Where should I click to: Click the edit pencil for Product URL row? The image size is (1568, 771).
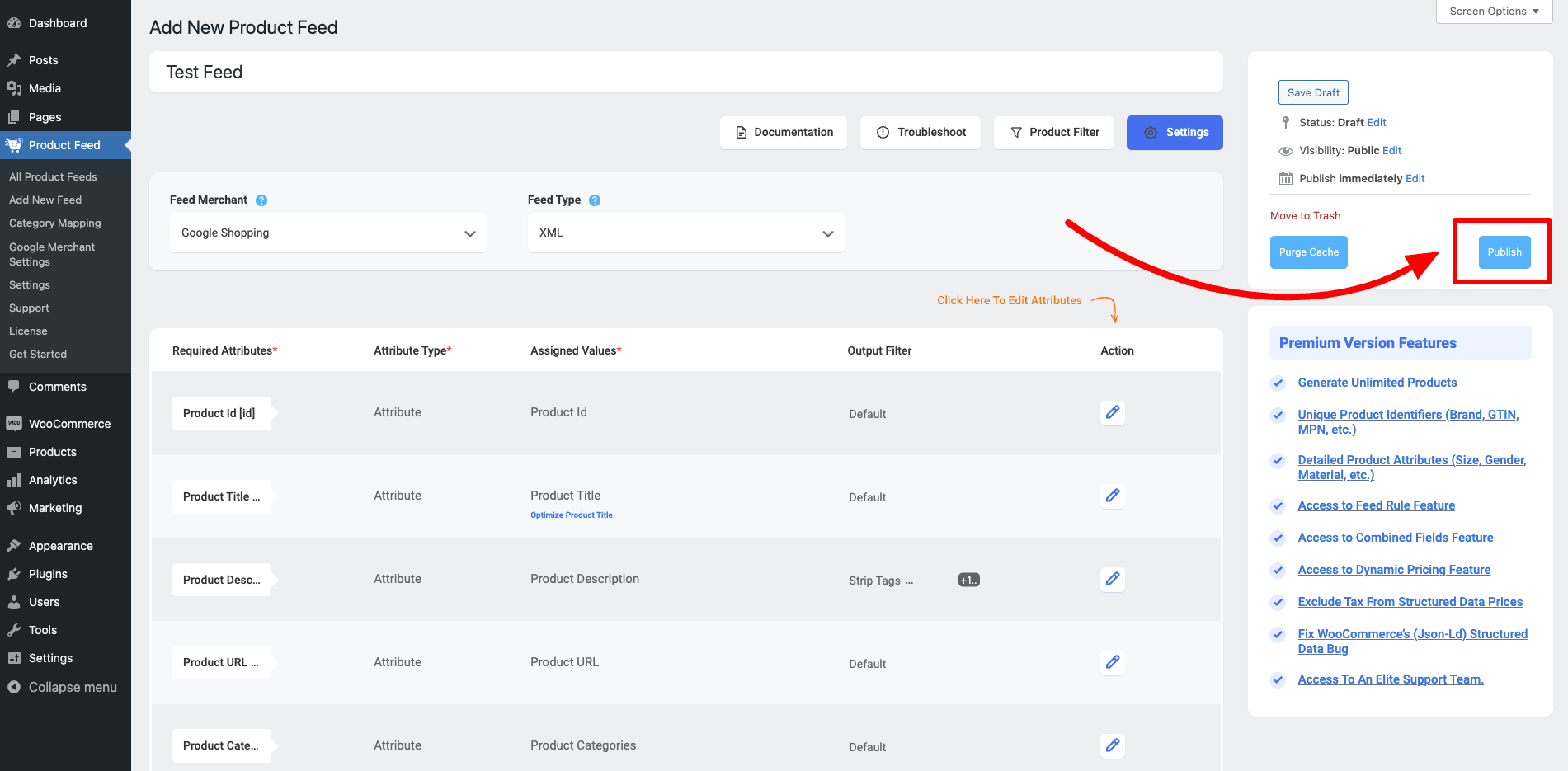tap(1113, 662)
